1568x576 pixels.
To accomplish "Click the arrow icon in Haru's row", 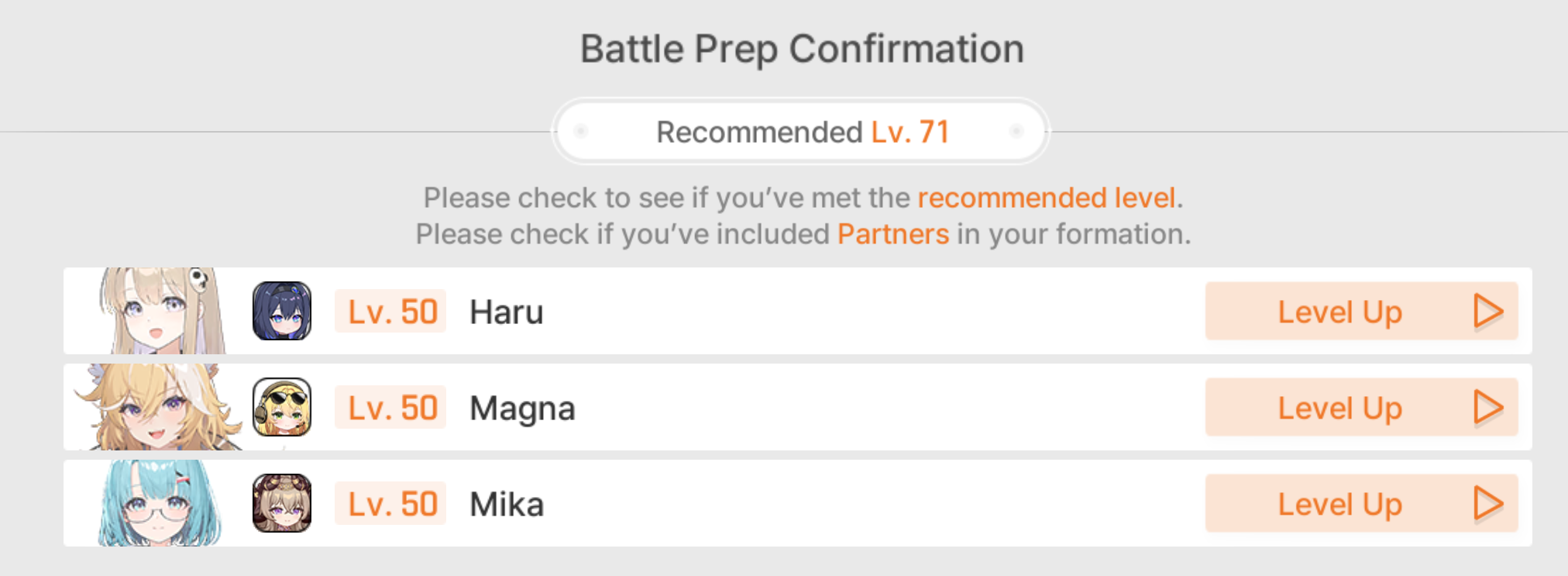I will coord(1487,312).
